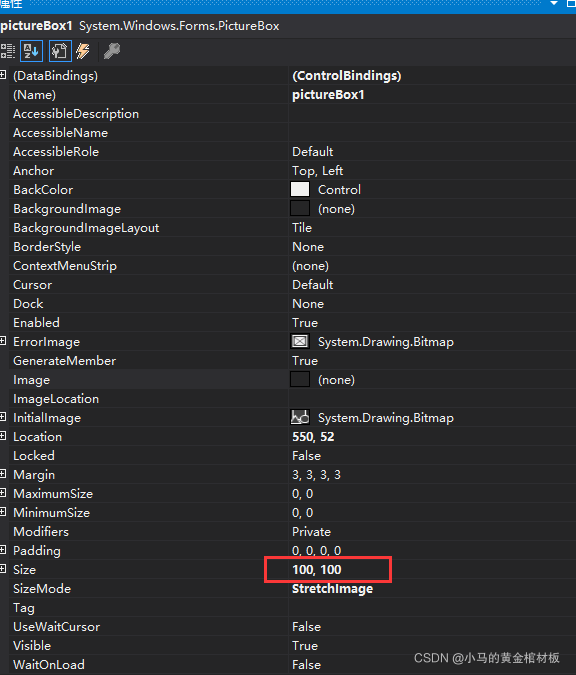Expand the Location property node
Screen dimensions: 576x675
point(3,436)
